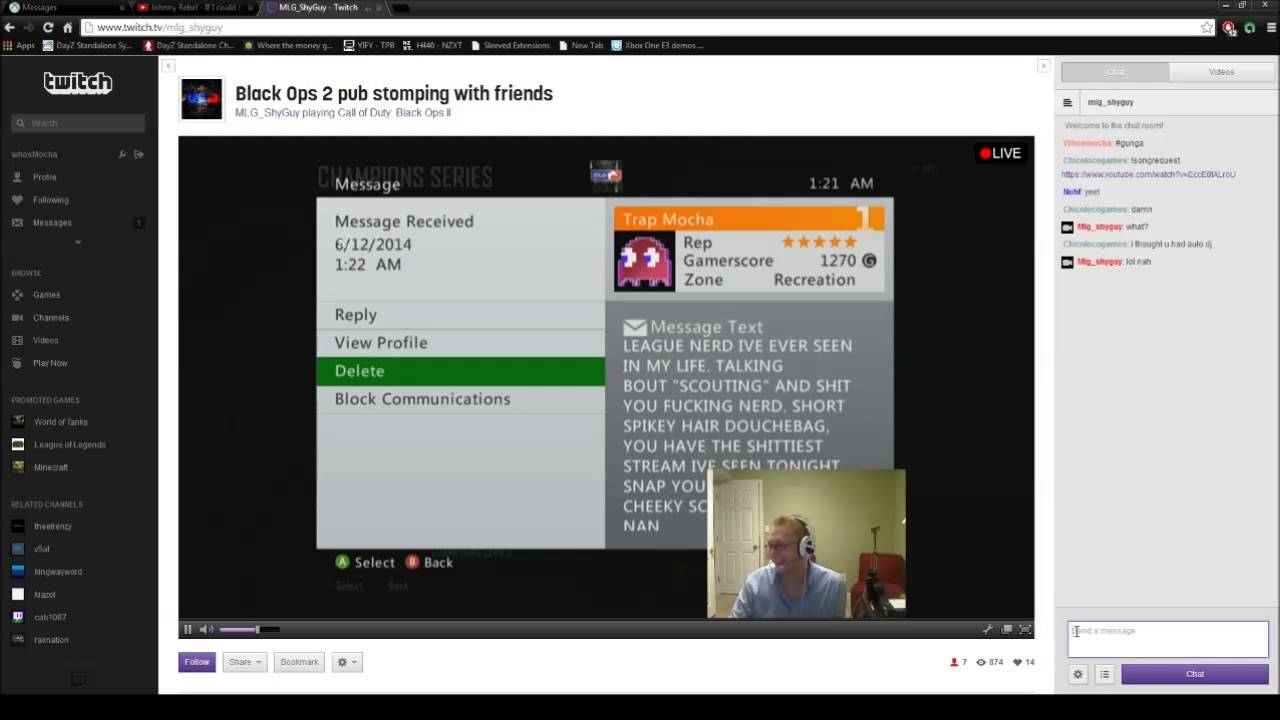Switch to the Chat tab
1280x720 pixels.
(x=1115, y=72)
